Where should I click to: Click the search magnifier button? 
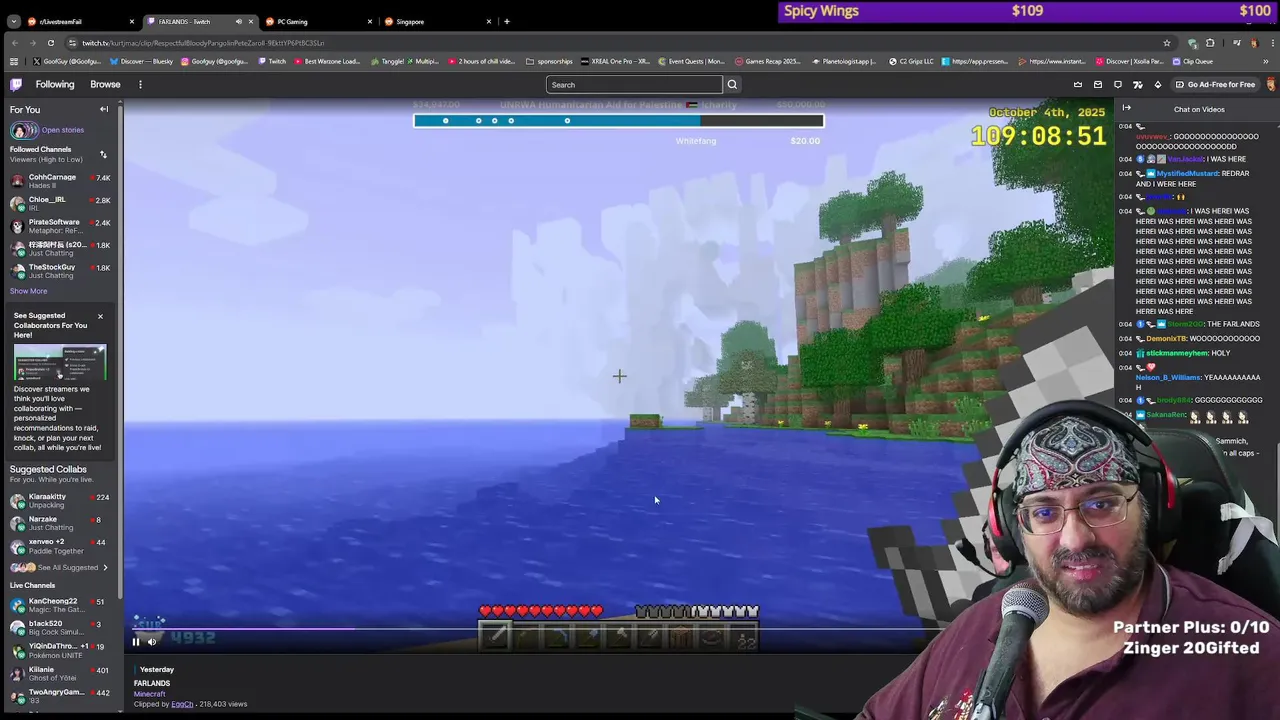[x=732, y=85]
